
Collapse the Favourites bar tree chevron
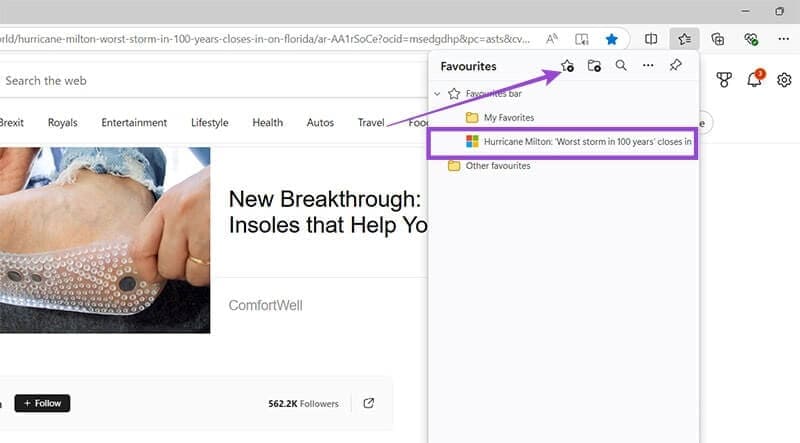tap(437, 94)
